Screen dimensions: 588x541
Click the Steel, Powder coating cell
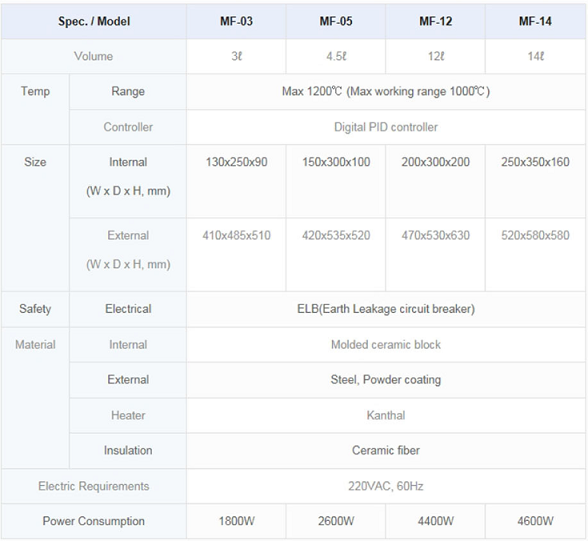tap(386, 380)
